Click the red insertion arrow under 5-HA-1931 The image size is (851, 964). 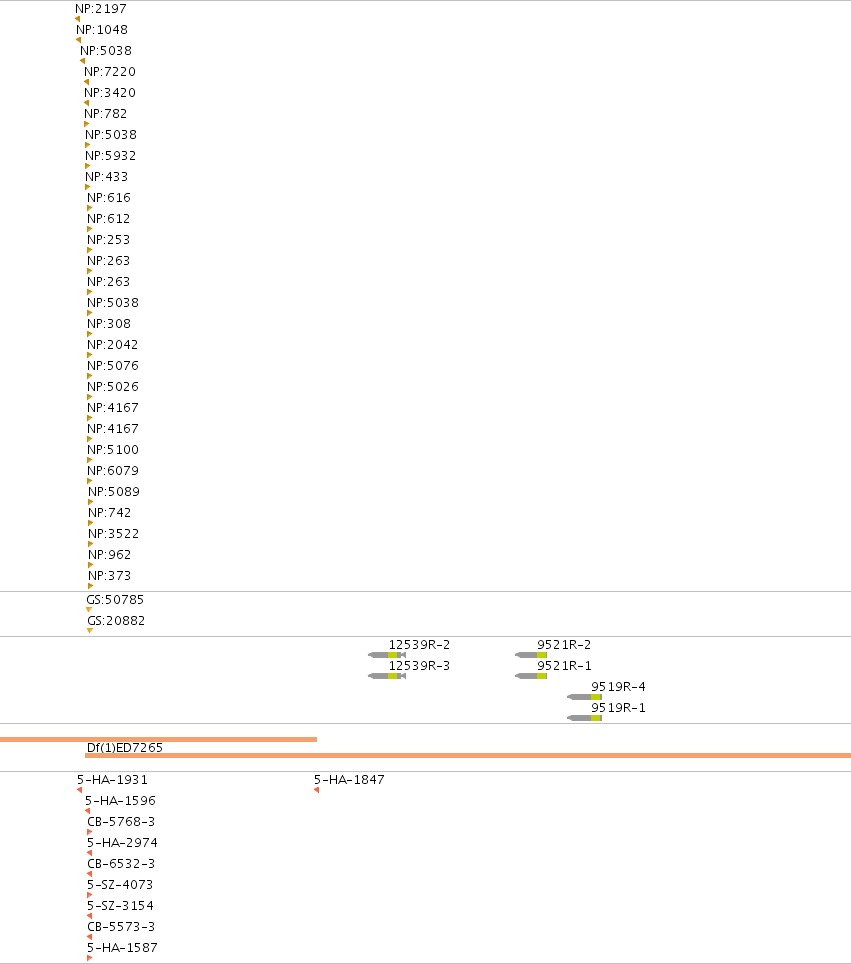[79, 790]
